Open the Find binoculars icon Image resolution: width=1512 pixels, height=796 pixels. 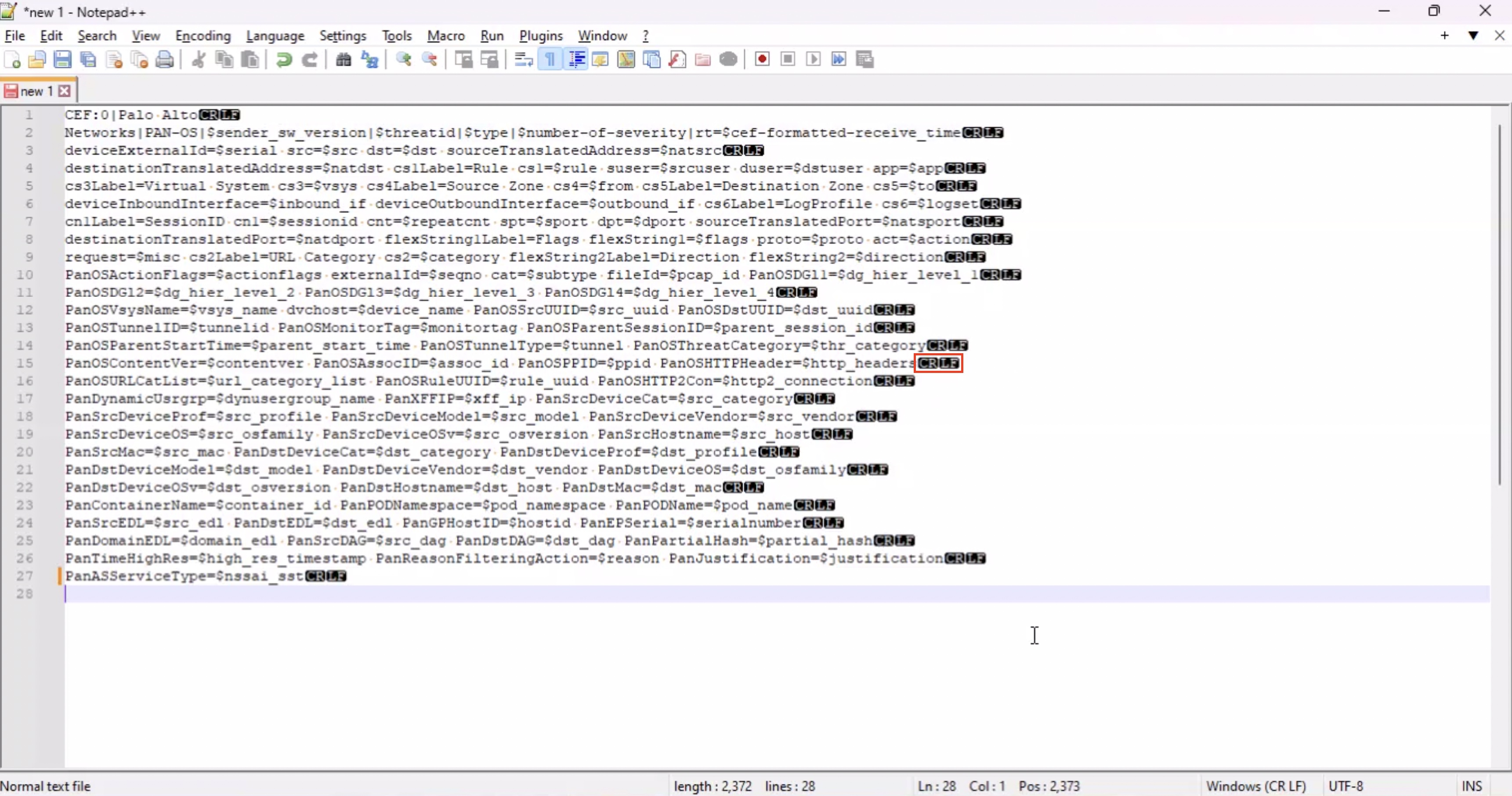point(344,59)
